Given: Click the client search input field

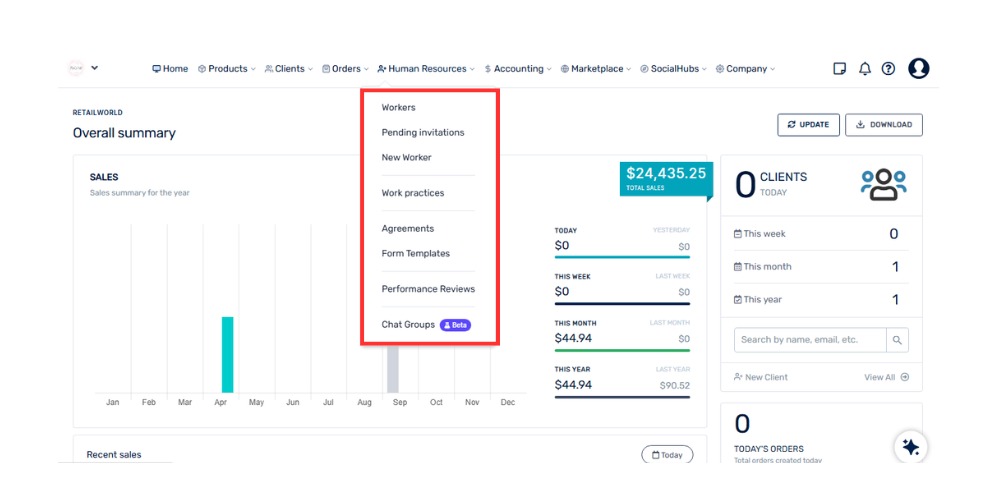Looking at the screenshot, I should pyautogui.click(x=809, y=340).
